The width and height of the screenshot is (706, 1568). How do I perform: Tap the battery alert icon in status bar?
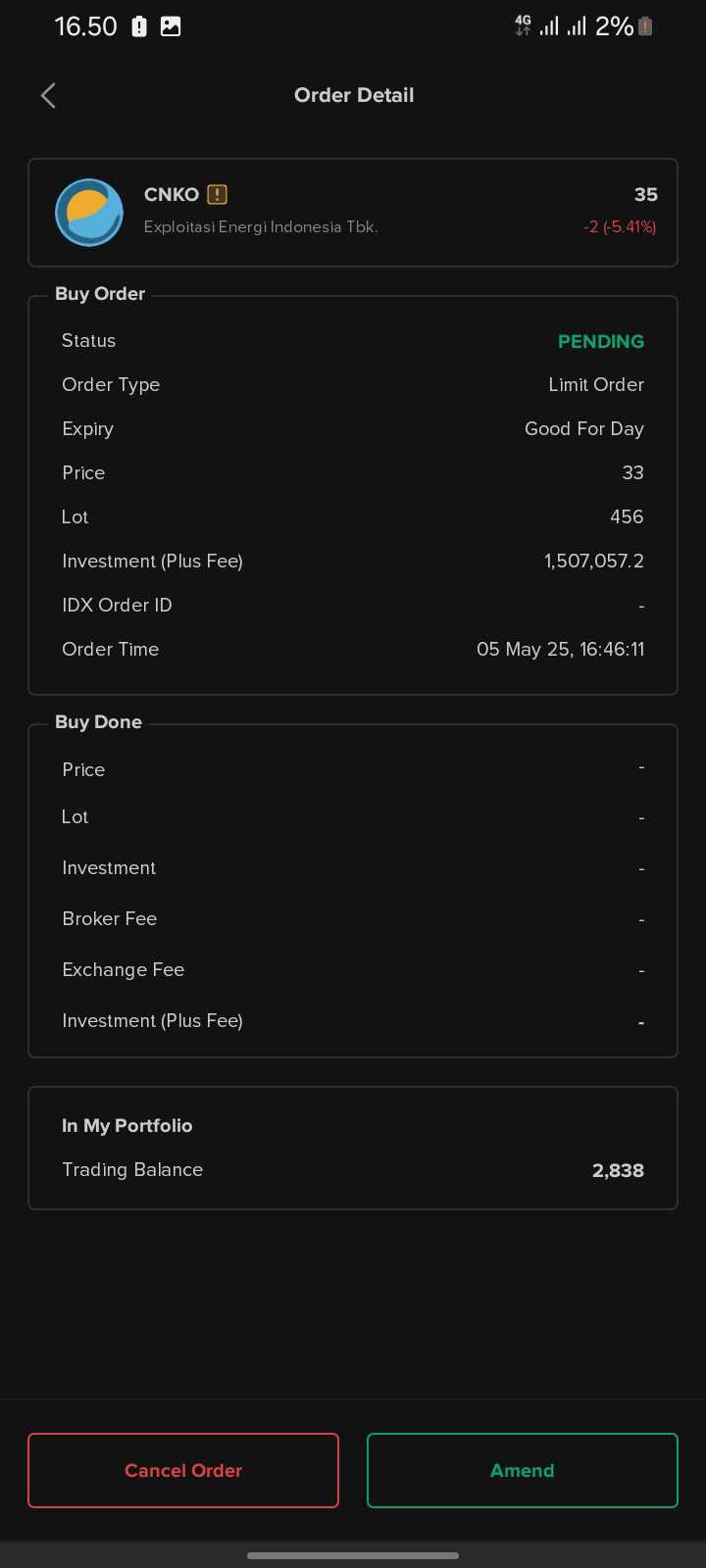[139, 27]
